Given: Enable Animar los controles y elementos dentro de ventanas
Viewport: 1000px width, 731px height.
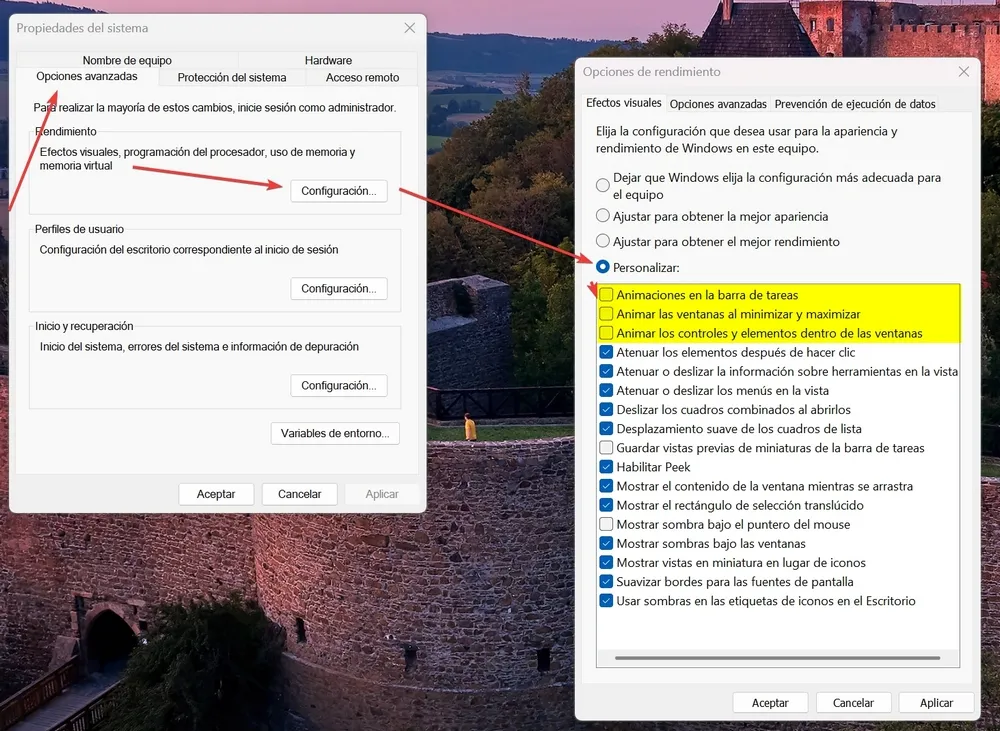Looking at the screenshot, I should pyautogui.click(x=606, y=333).
